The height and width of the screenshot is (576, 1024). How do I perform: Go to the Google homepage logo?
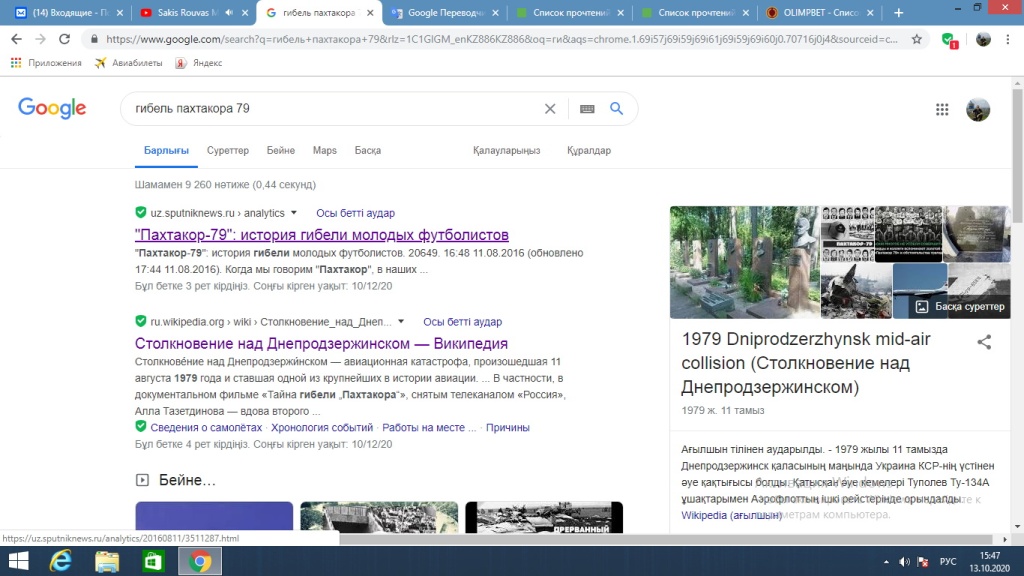click(x=52, y=108)
